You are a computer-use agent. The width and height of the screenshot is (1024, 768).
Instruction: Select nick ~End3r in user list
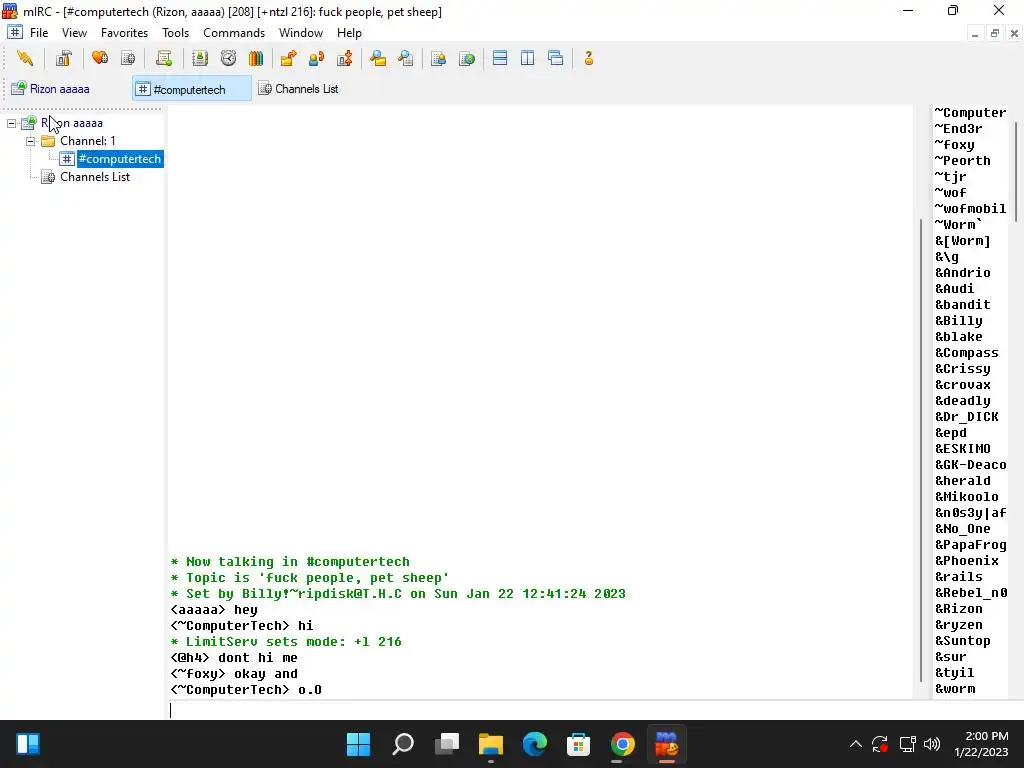pyautogui.click(x=958, y=129)
